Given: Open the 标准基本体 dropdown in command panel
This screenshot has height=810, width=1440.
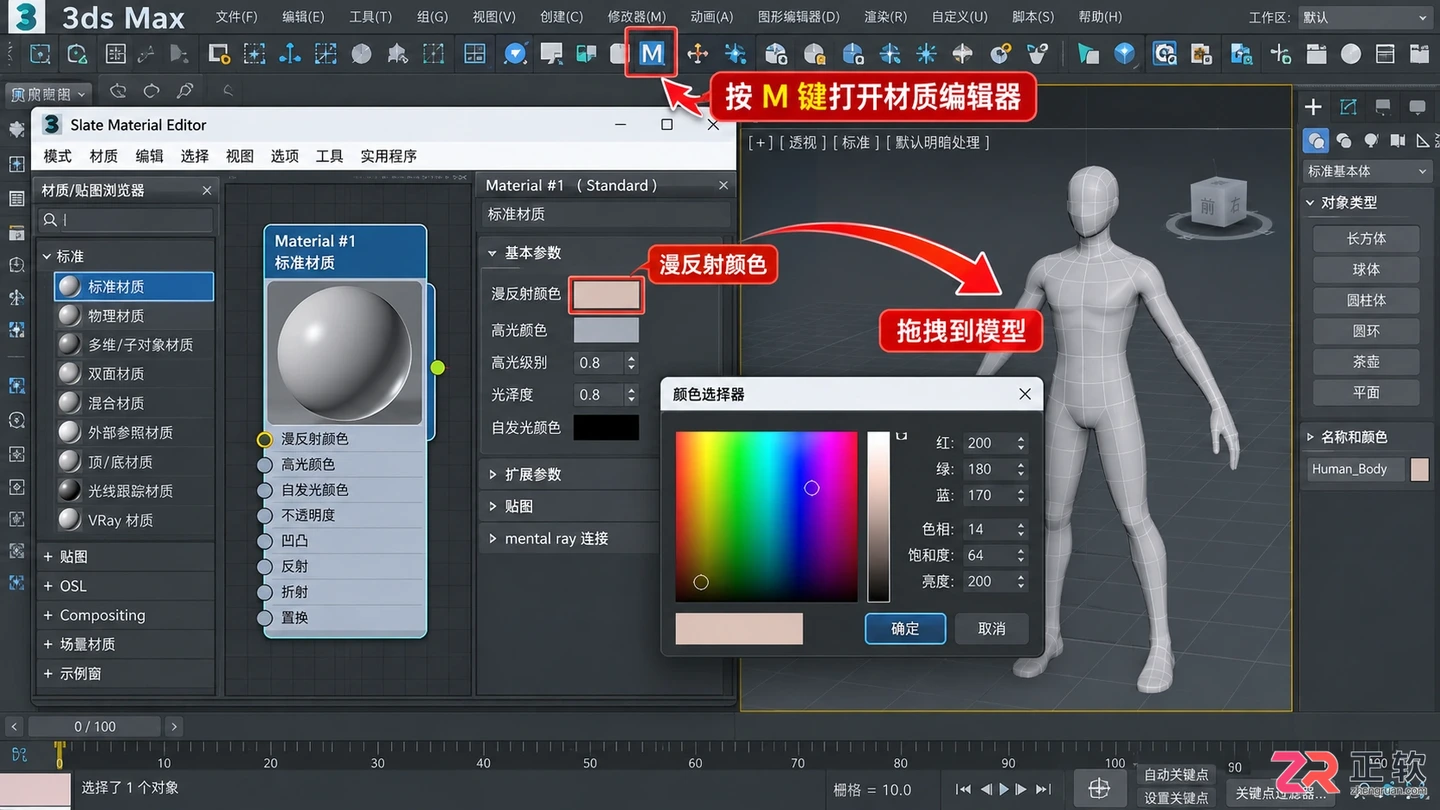Looking at the screenshot, I should tap(1367, 171).
